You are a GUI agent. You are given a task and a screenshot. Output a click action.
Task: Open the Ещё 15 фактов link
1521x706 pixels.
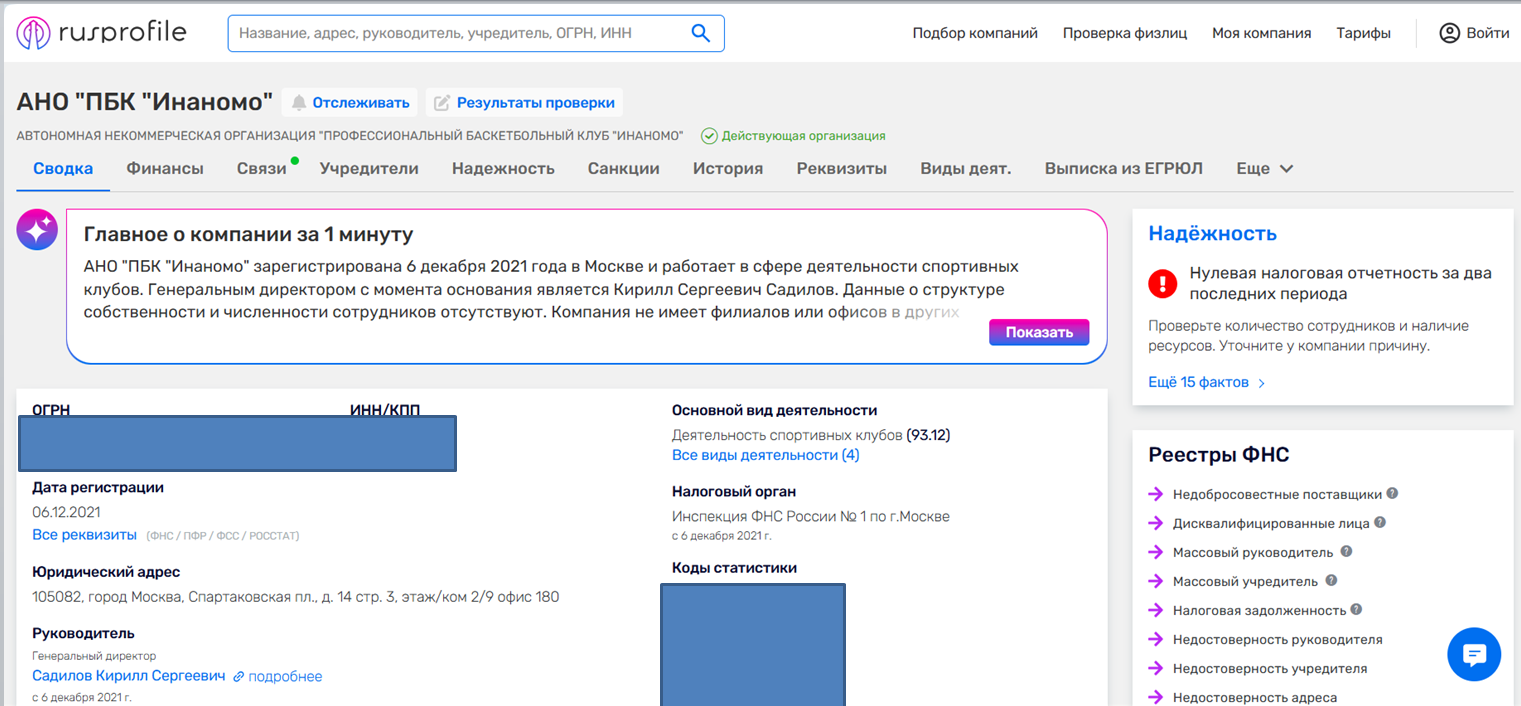1198,383
